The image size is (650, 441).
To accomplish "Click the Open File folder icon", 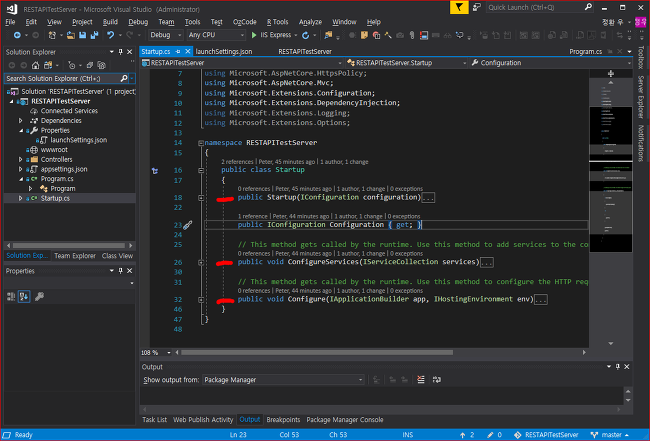I will pyautogui.click(x=71, y=35).
